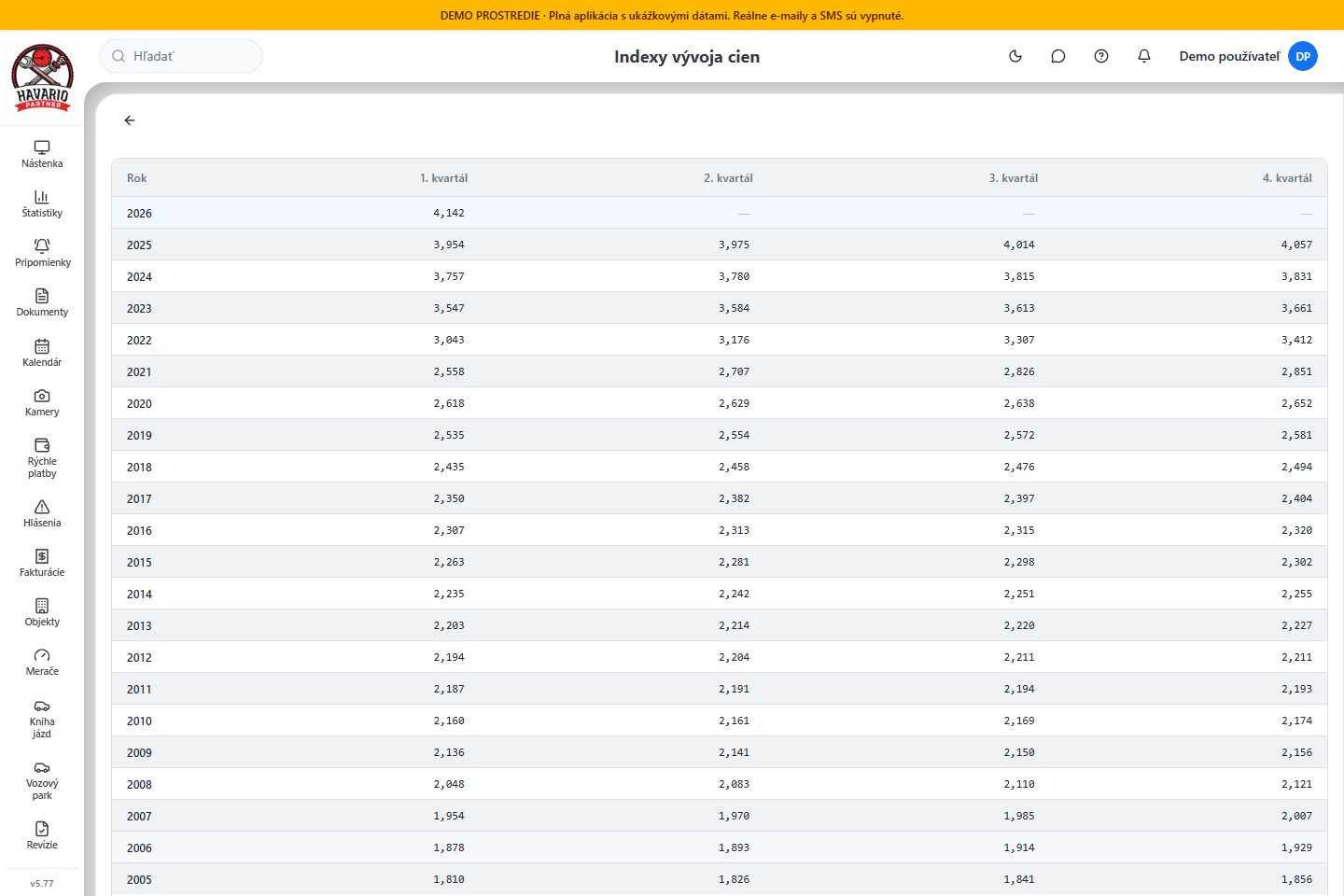The image size is (1344, 896).
Task: Open Objekty in the sidebar
Action: pyautogui.click(x=42, y=612)
